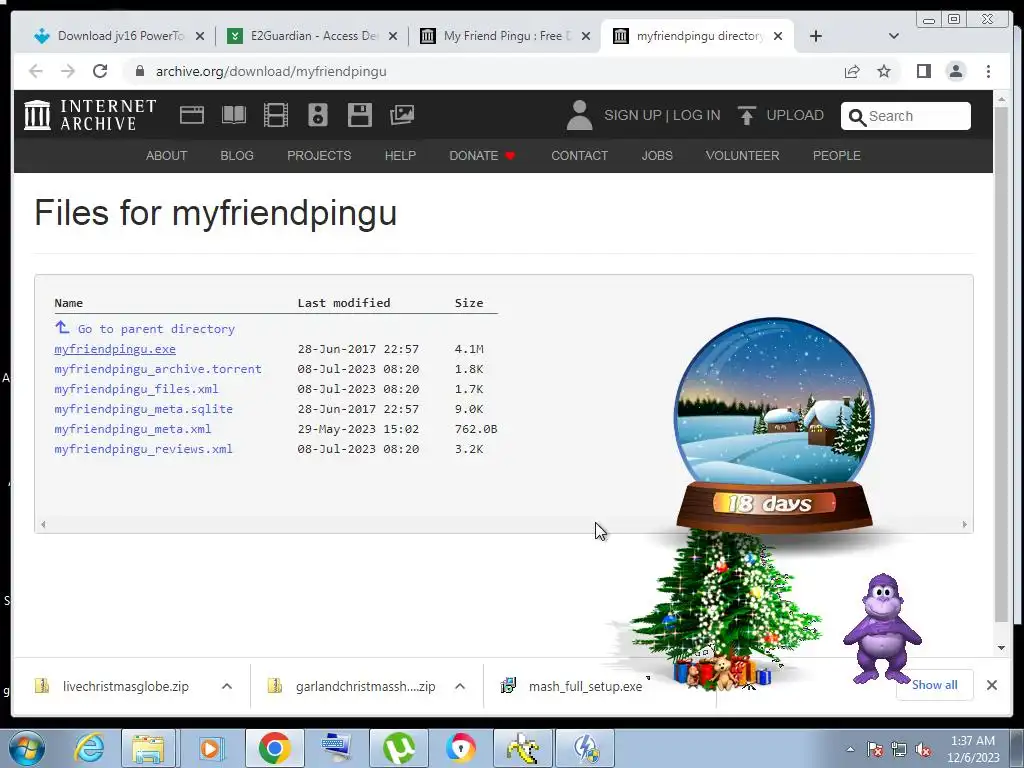
Task: Open the DONATE menu item
Action: [x=482, y=155]
